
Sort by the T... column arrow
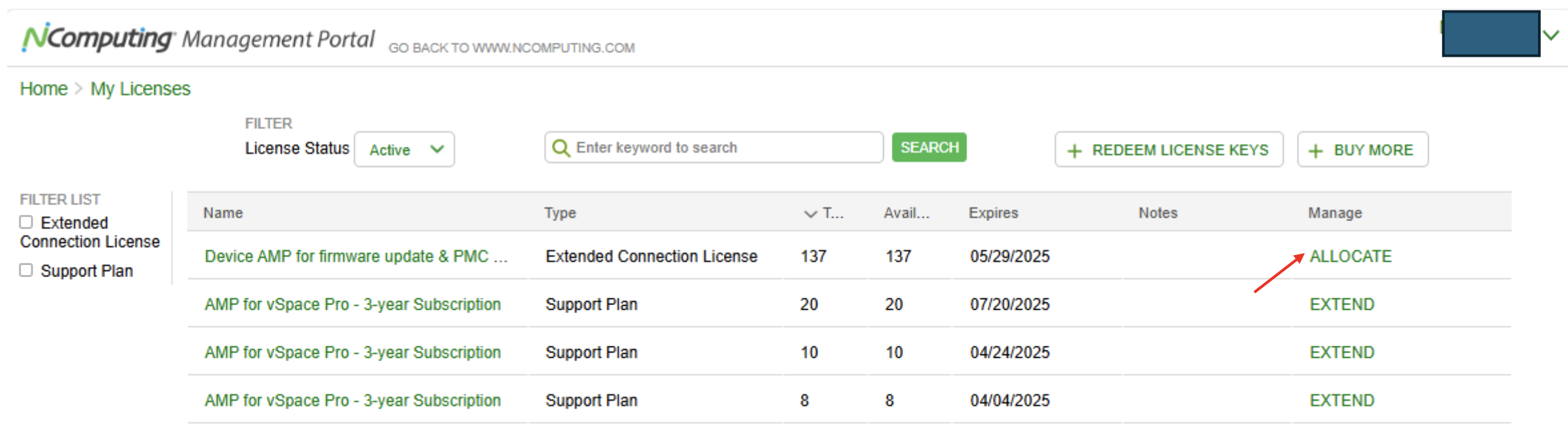[x=810, y=214]
